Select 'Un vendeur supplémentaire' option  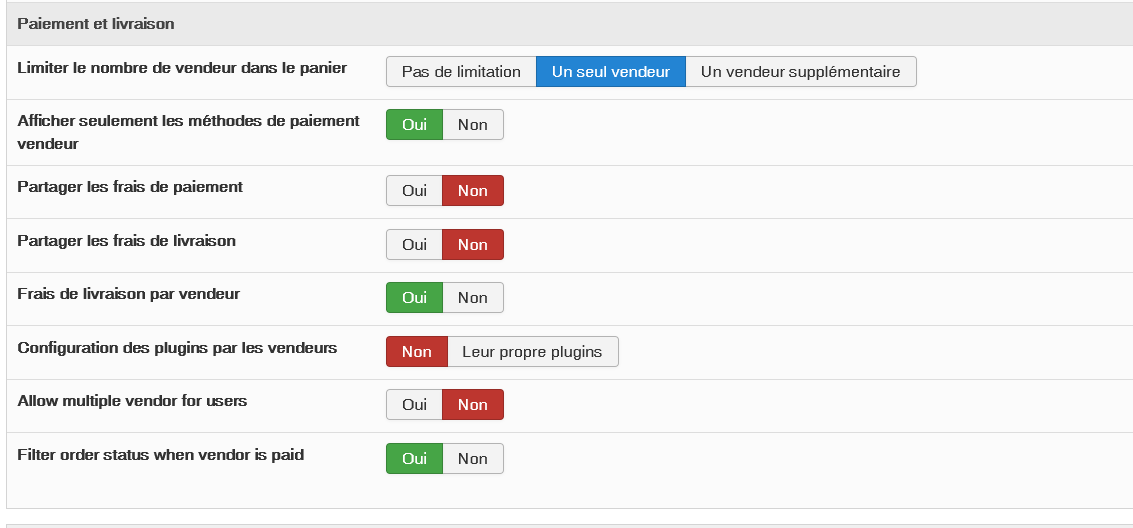point(800,72)
